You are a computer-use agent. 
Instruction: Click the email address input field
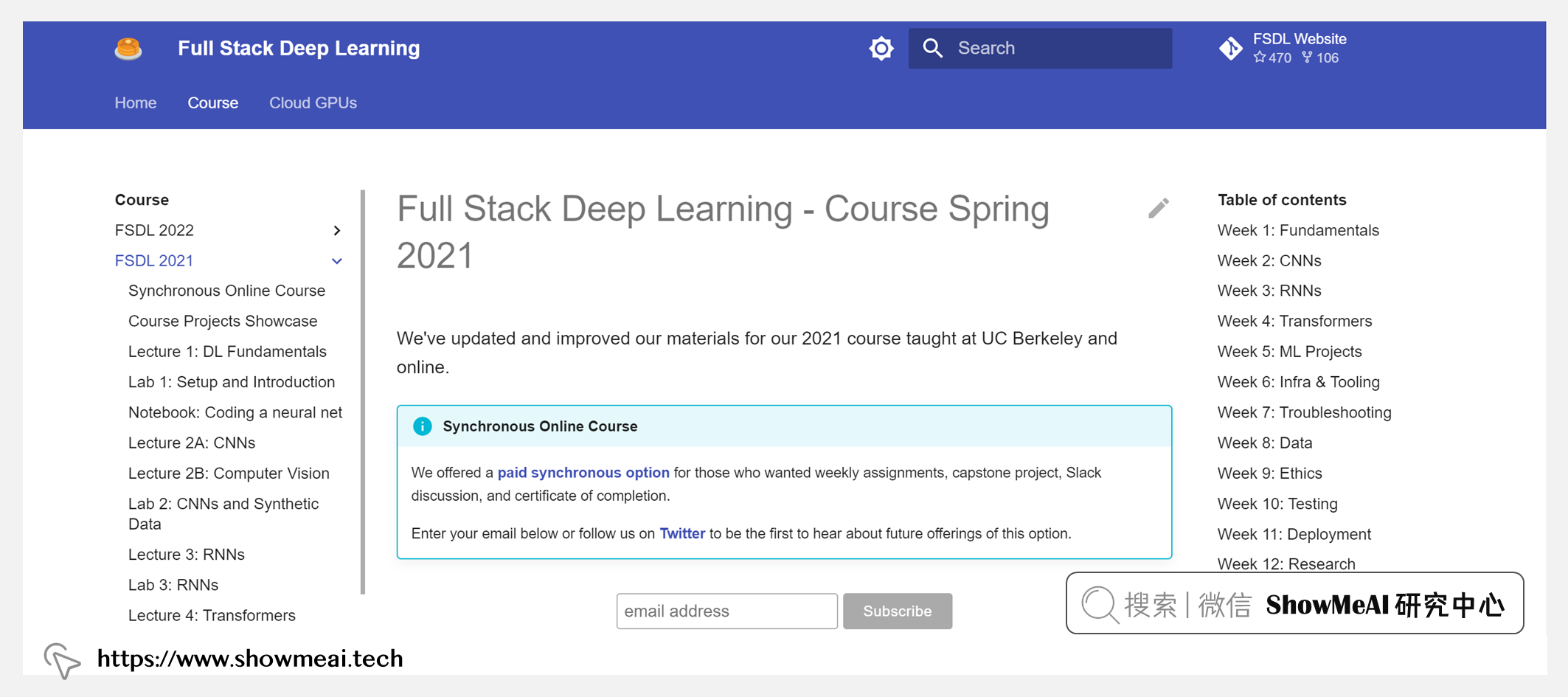[727, 611]
